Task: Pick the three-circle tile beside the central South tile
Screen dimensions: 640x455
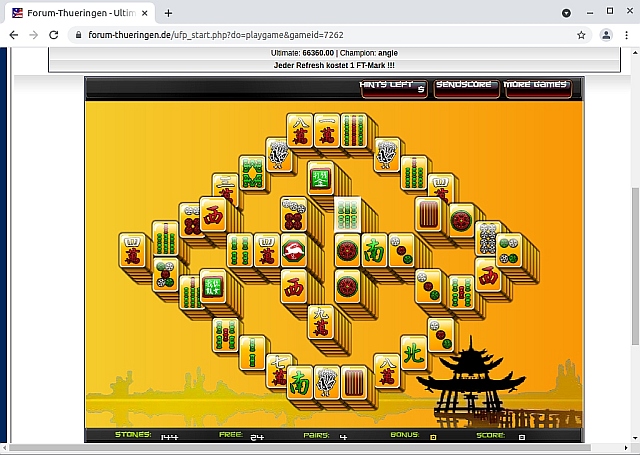Action: coord(401,250)
